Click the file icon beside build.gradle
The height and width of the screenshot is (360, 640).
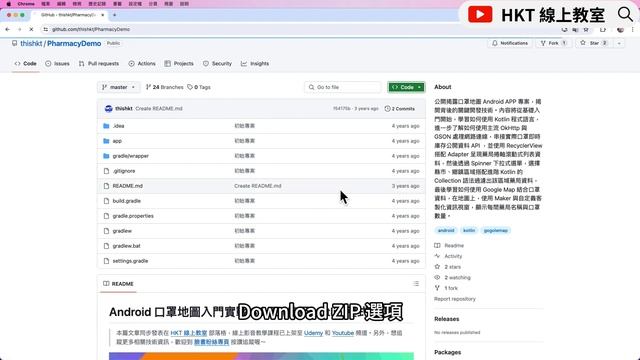[x=106, y=201]
